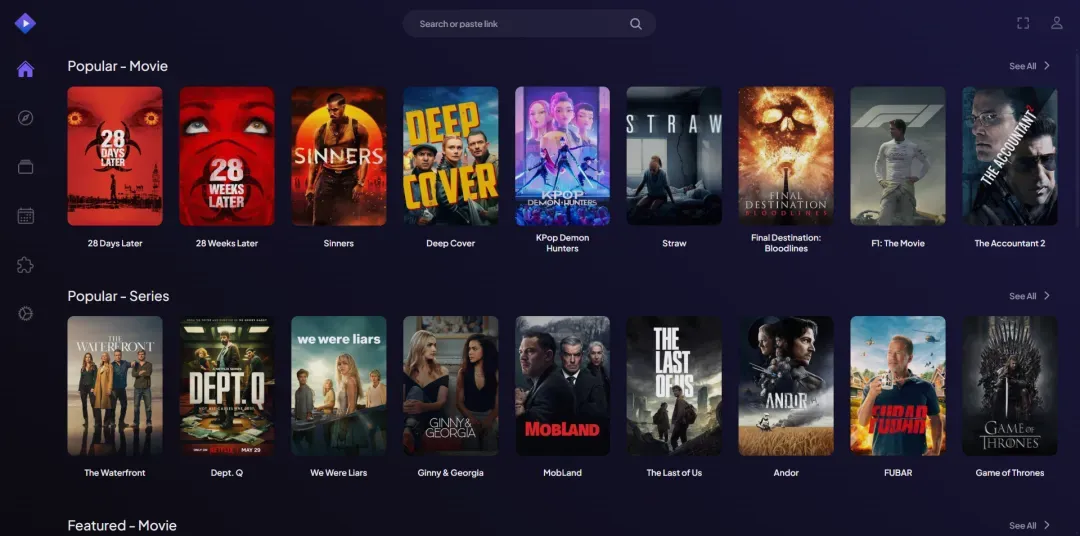Click the 'Featured - Movie' heading
This screenshot has height=536, width=1080.
(122, 526)
